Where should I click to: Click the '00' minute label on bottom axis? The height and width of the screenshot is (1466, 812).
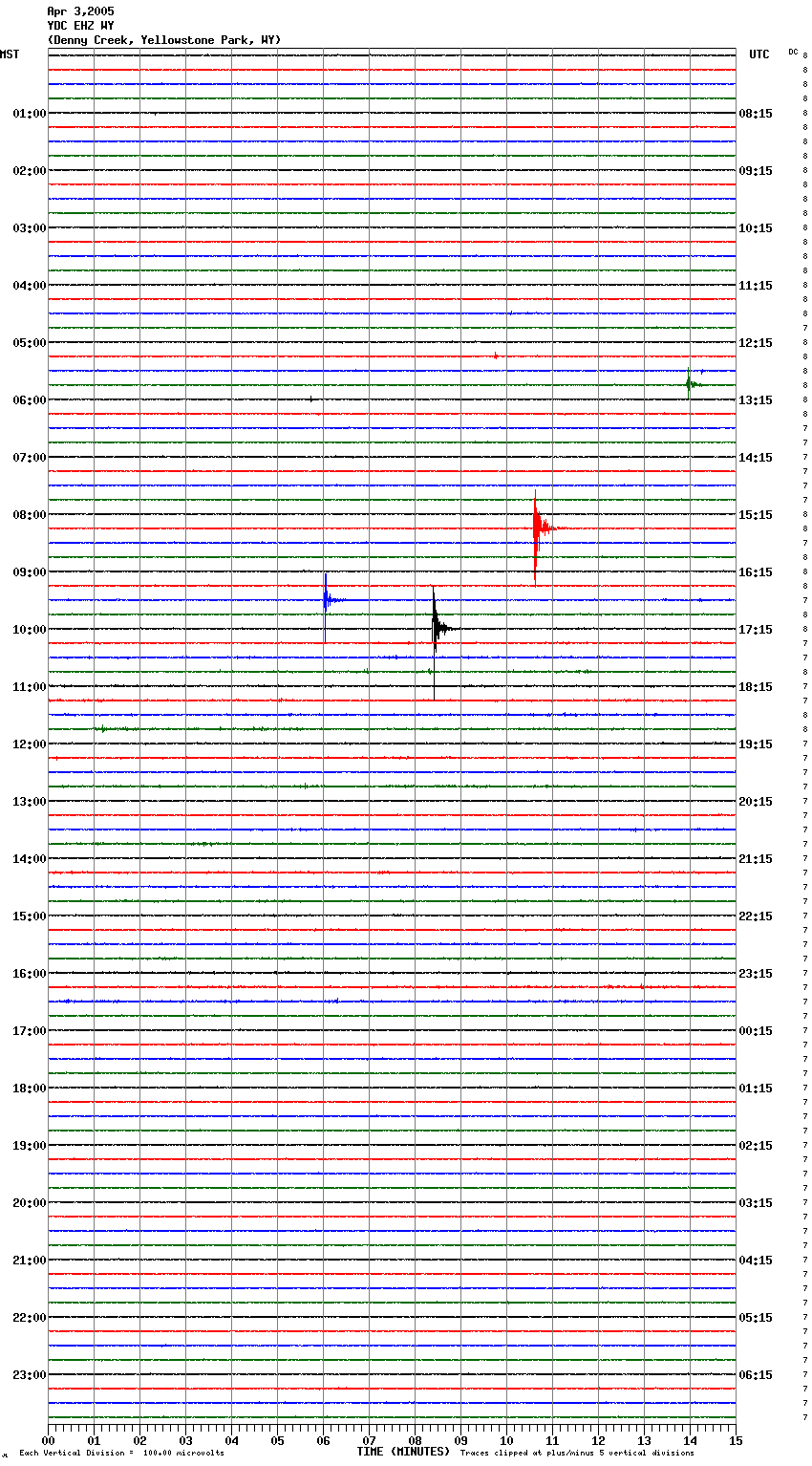(48, 1440)
